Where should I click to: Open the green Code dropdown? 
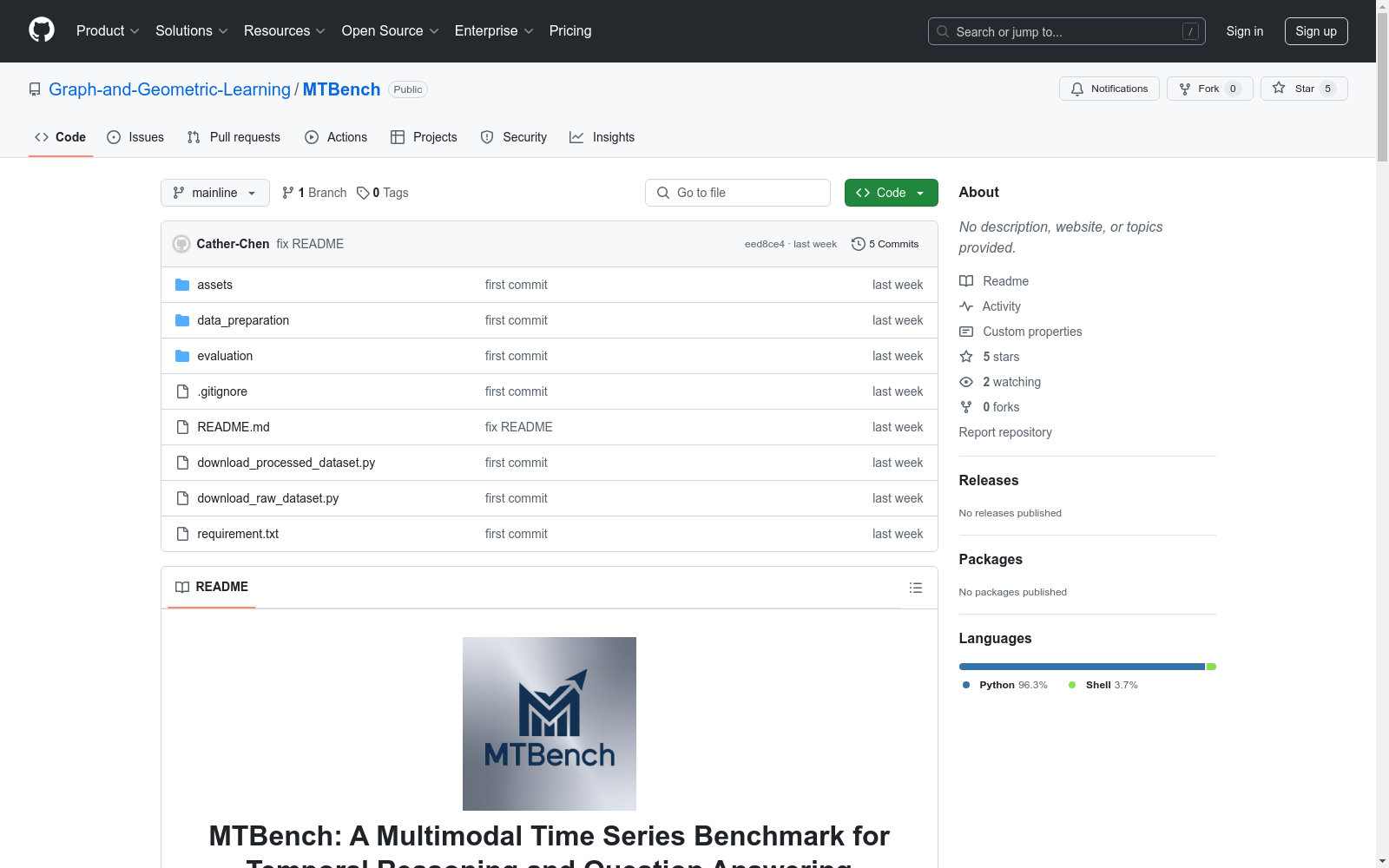(x=891, y=193)
